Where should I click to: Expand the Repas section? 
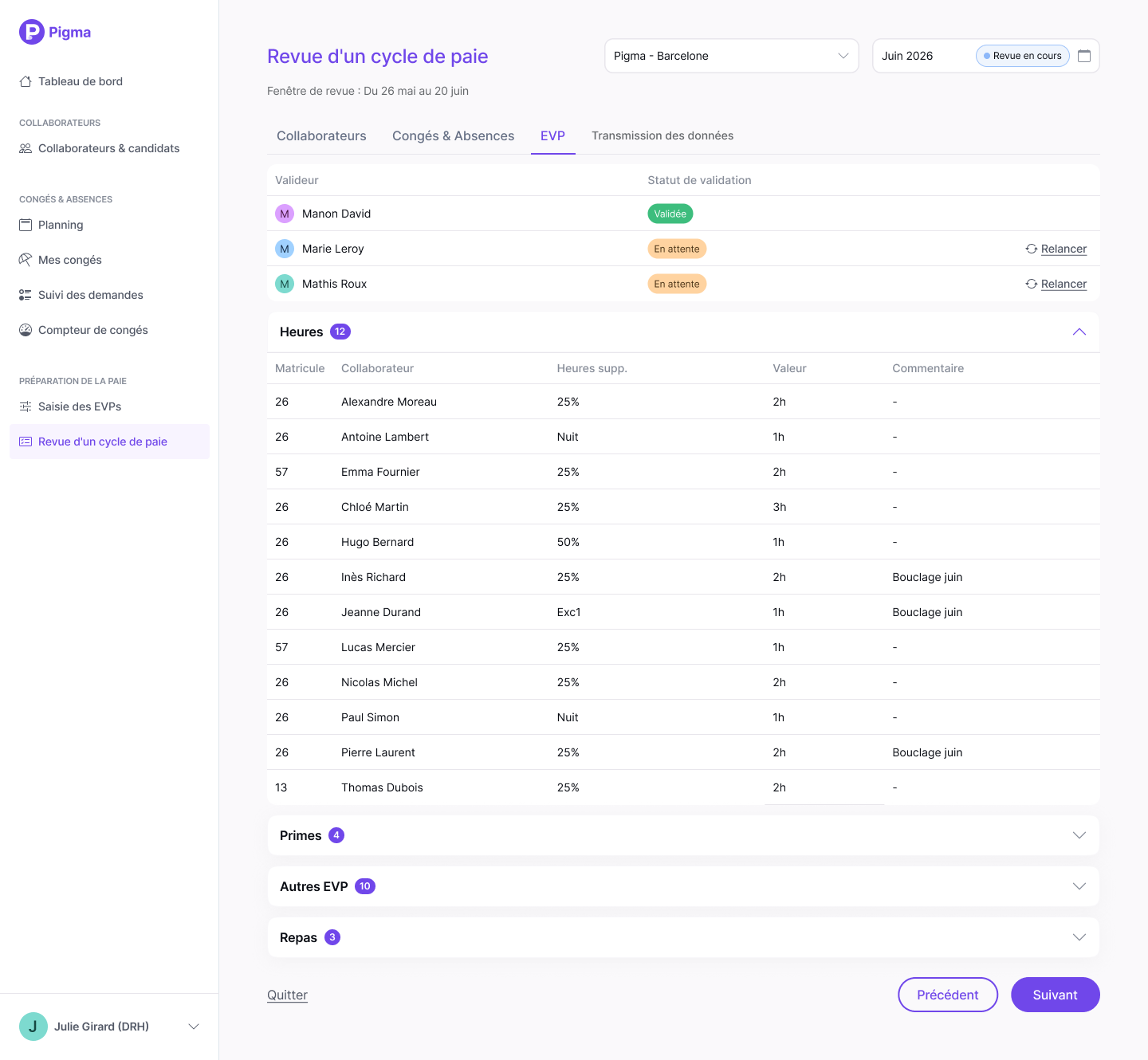click(1079, 937)
